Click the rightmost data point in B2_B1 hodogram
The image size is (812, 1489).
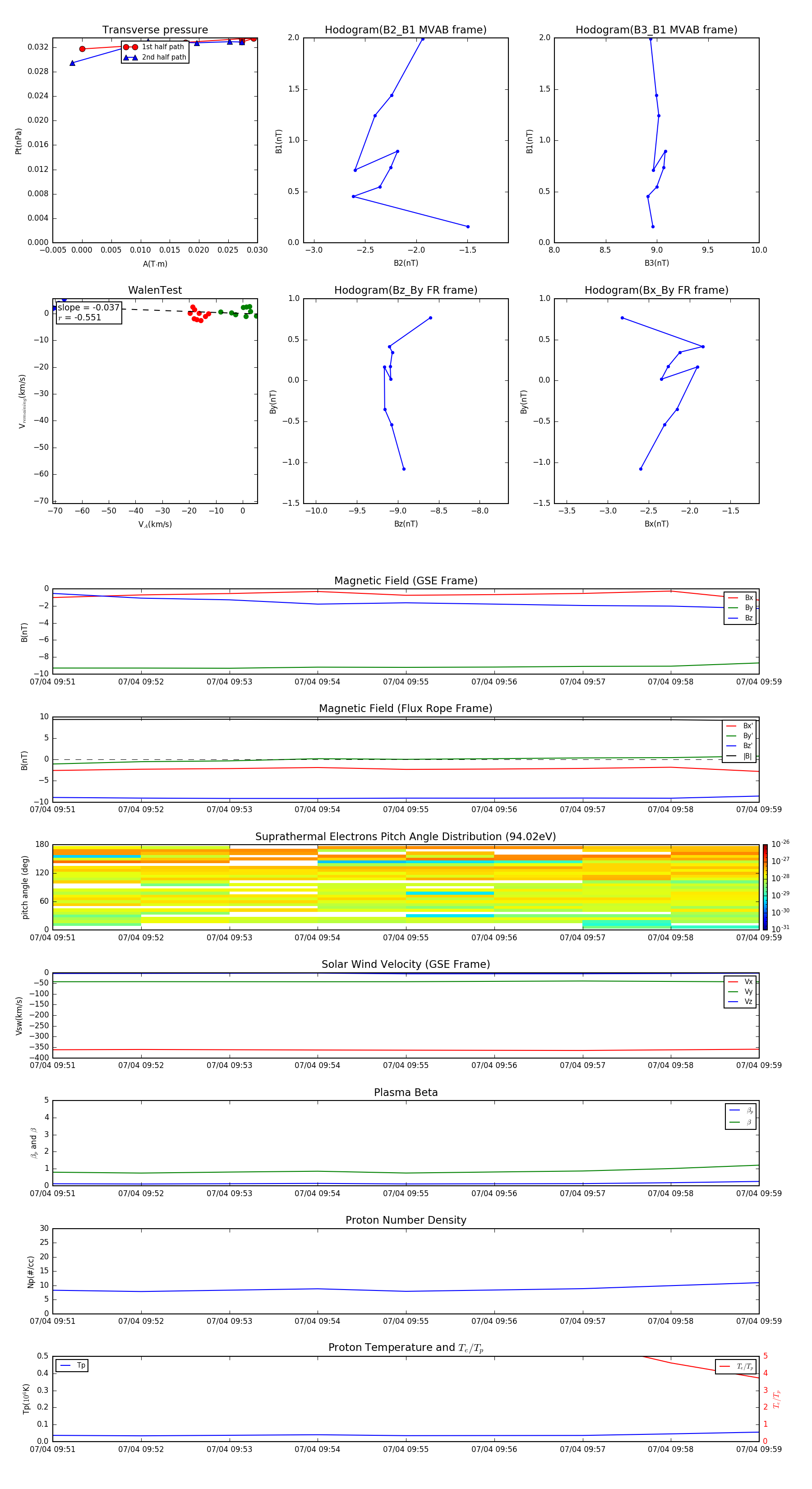point(467,227)
